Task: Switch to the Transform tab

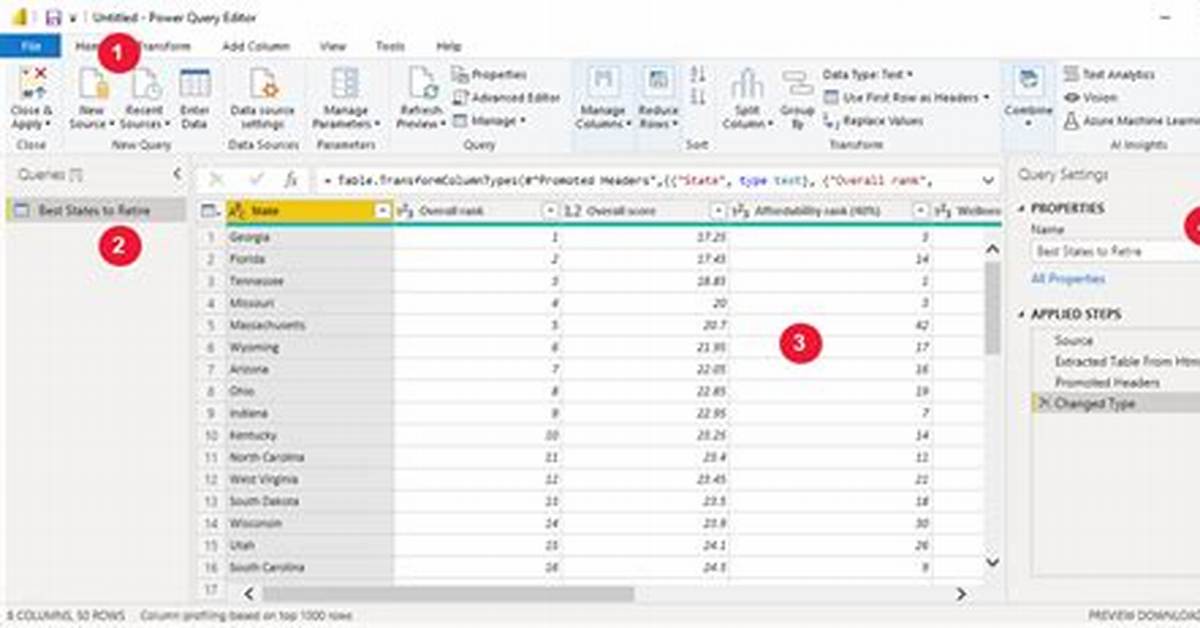Action: (x=164, y=46)
